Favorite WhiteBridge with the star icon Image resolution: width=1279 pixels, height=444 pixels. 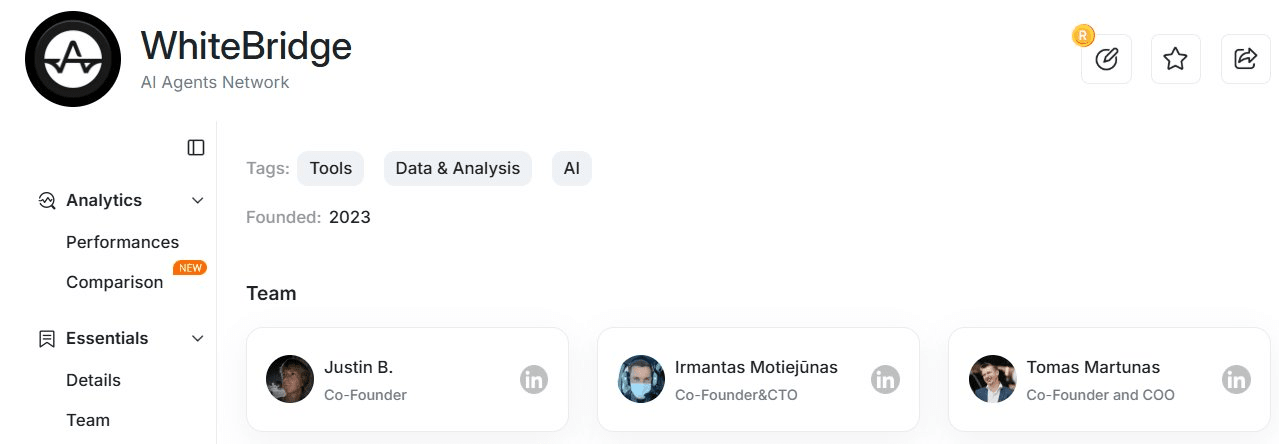1176,59
